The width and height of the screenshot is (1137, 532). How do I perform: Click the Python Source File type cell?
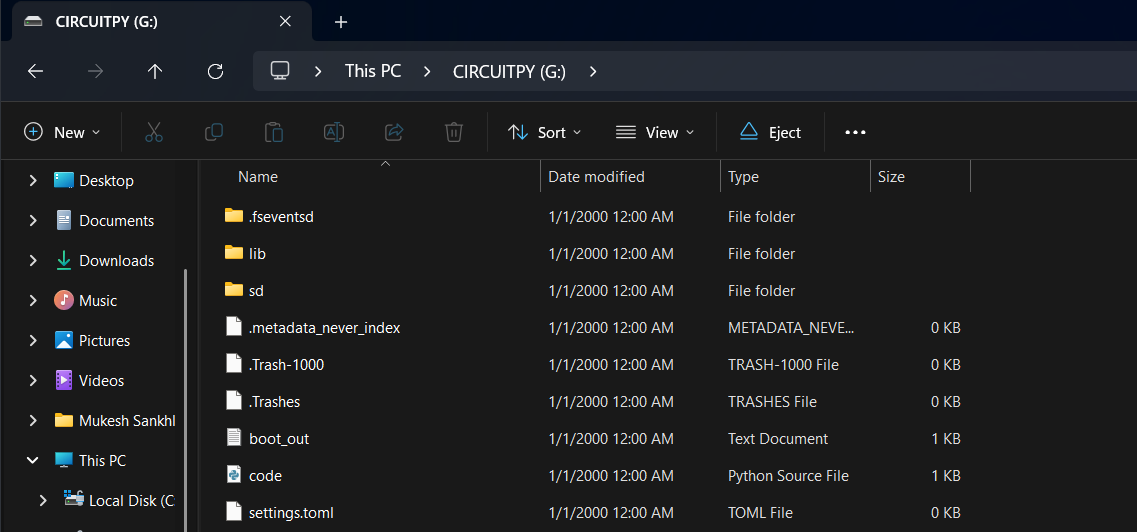(x=788, y=475)
